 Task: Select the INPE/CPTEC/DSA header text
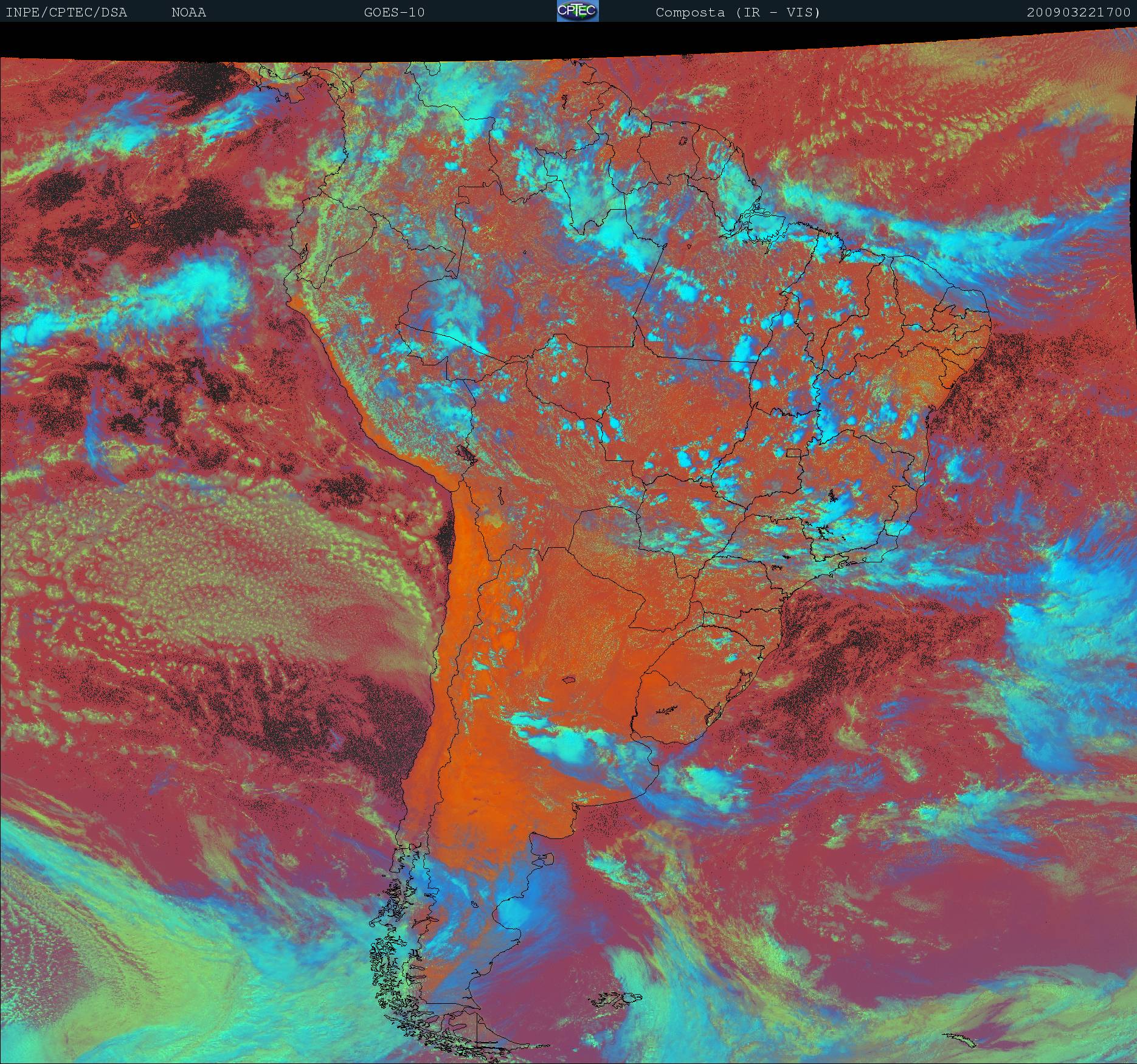[x=66, y=12]
